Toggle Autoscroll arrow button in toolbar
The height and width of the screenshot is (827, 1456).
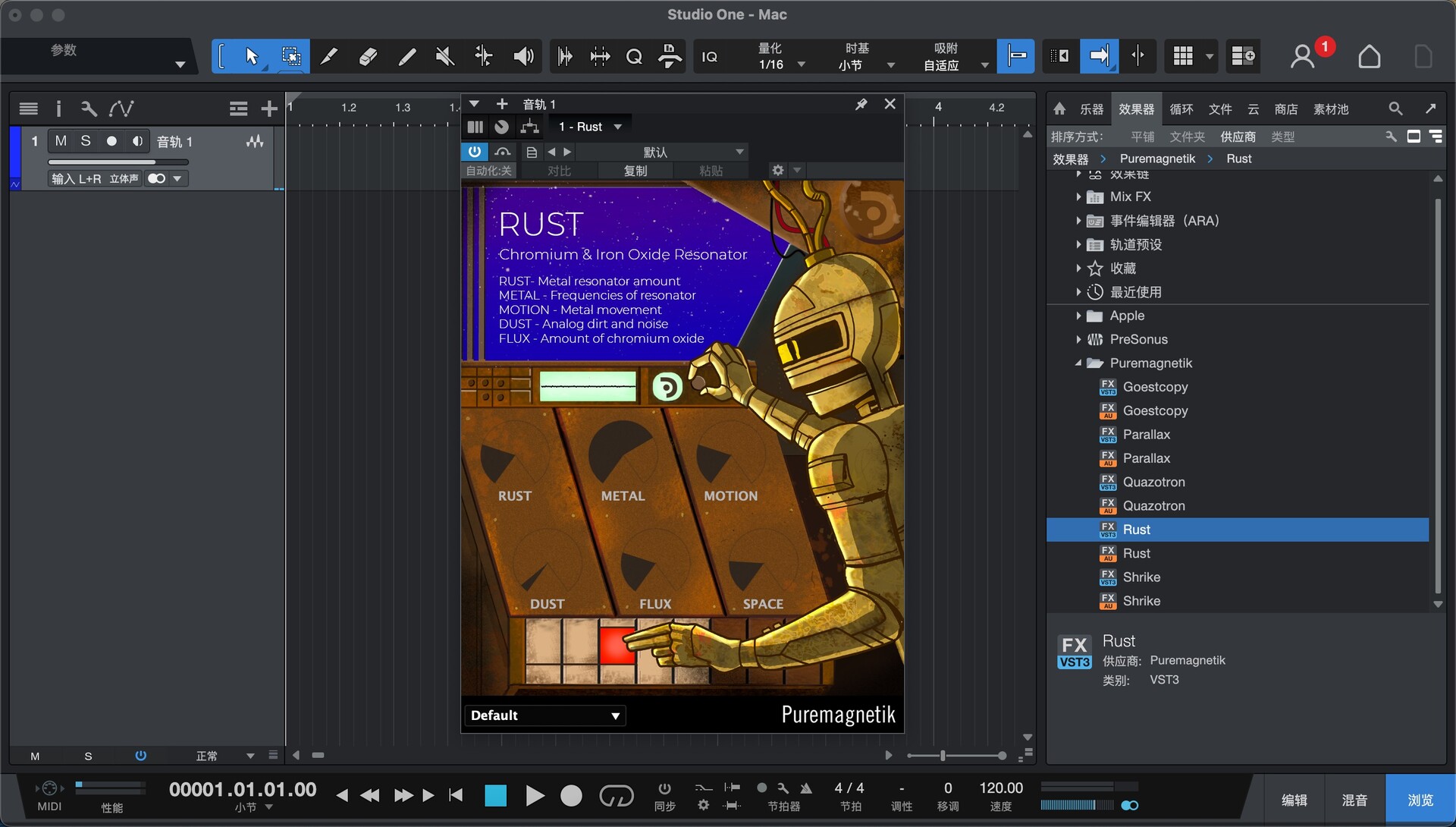(x=1099, y=56)
